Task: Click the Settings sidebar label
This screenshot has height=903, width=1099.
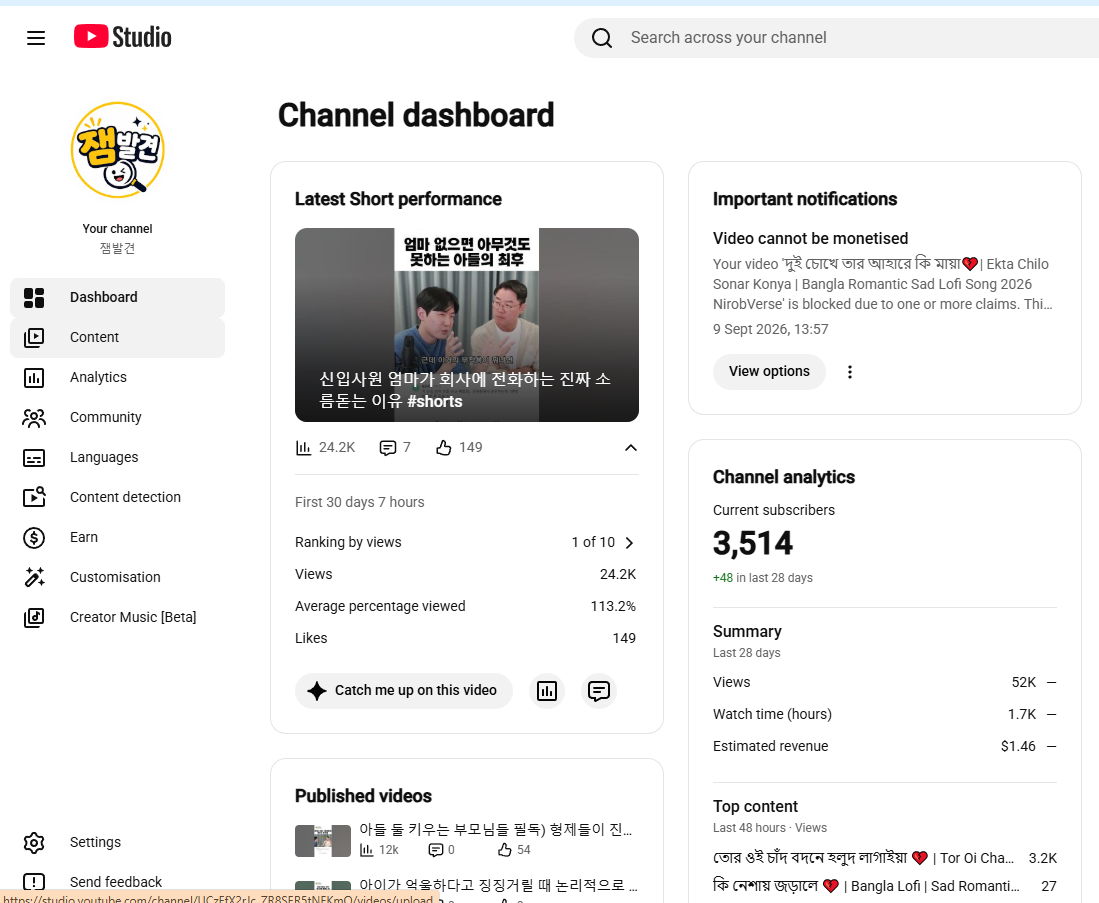Action: click(x=95, y=842)
